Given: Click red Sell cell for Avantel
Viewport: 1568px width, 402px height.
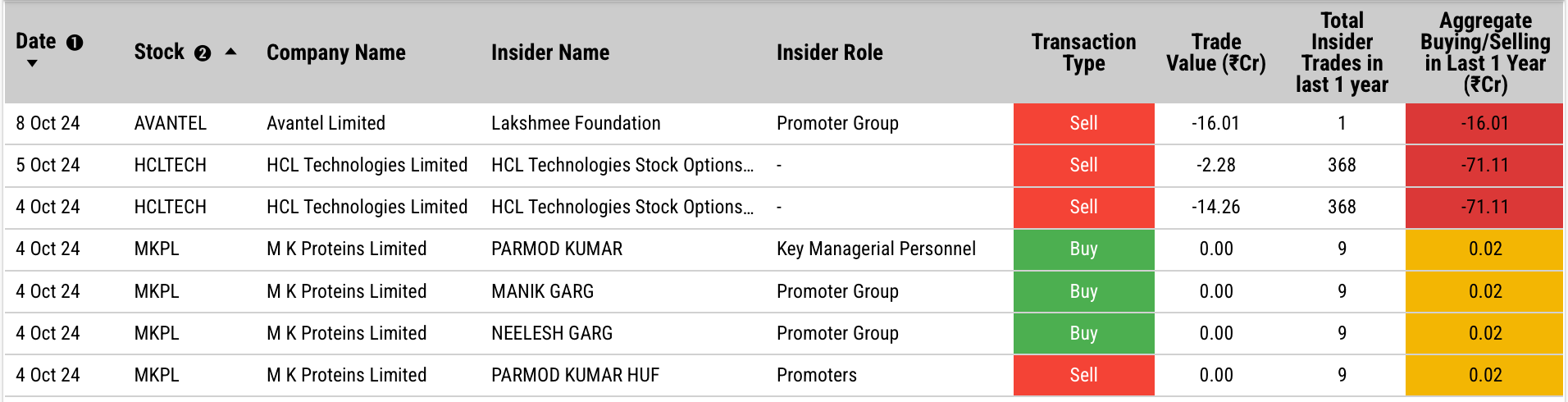Looking at the screenshot, I should [x=1084, y=124].
